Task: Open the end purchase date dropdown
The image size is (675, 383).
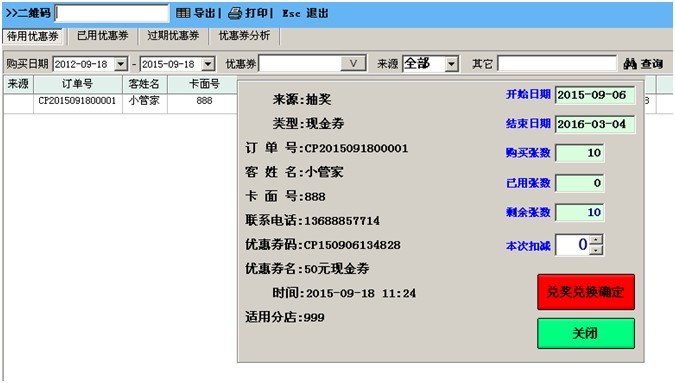Action: (208, 64)
